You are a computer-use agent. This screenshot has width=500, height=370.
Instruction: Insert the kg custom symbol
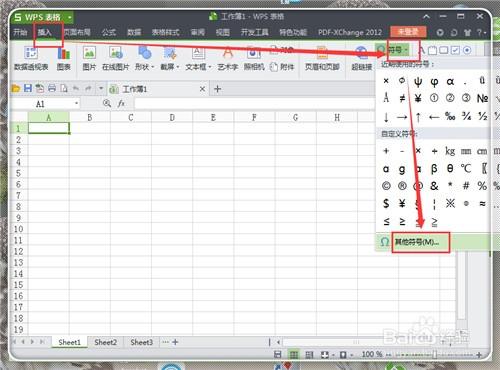point(450,151)
